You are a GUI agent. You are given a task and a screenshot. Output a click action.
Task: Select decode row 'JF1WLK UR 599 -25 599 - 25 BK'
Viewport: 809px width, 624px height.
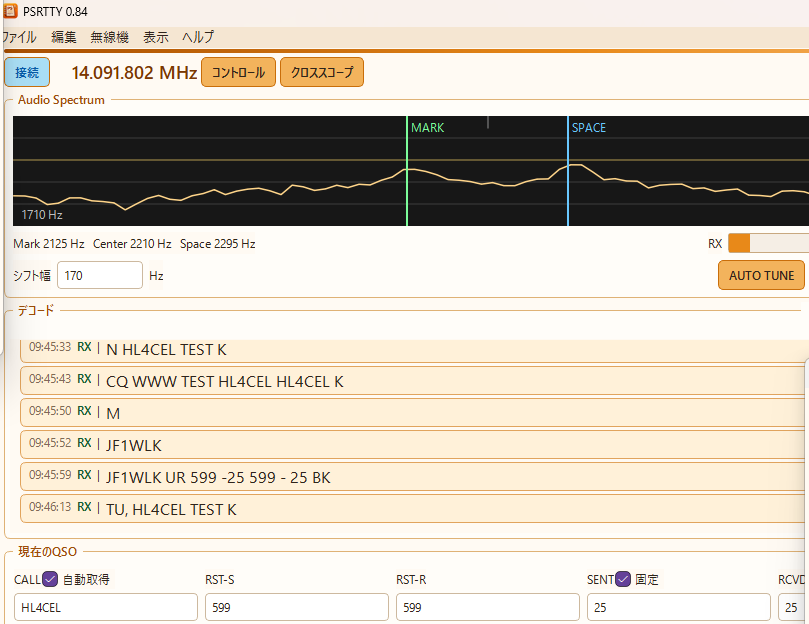click(412, 477)
